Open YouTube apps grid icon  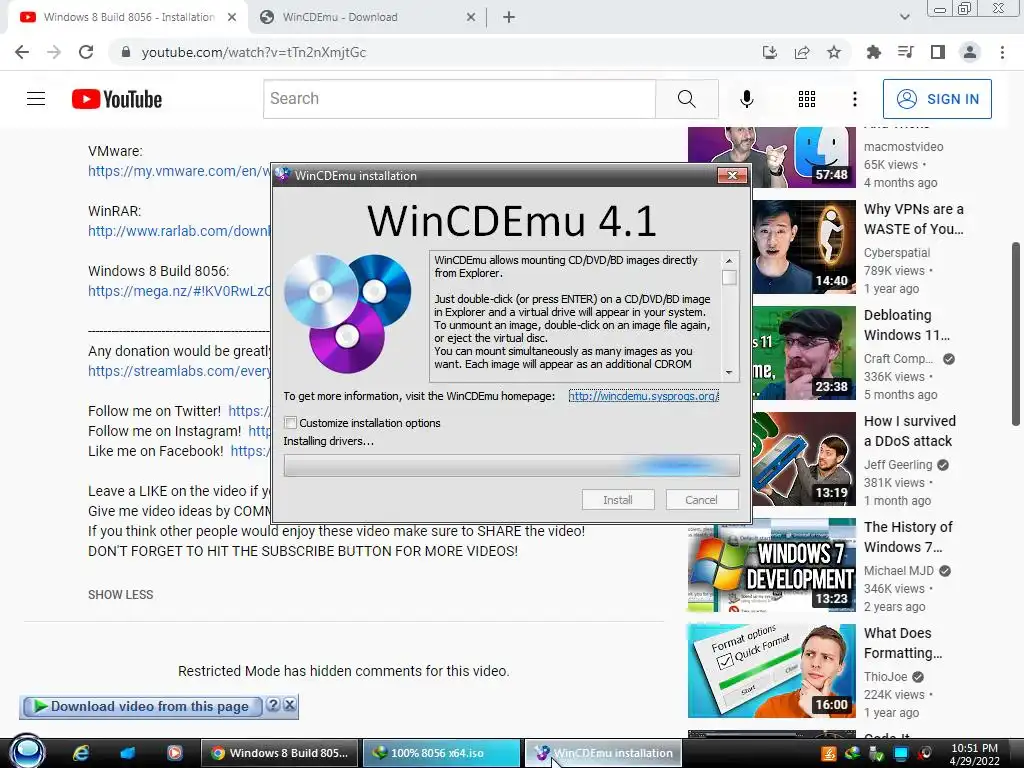point(807,99)
